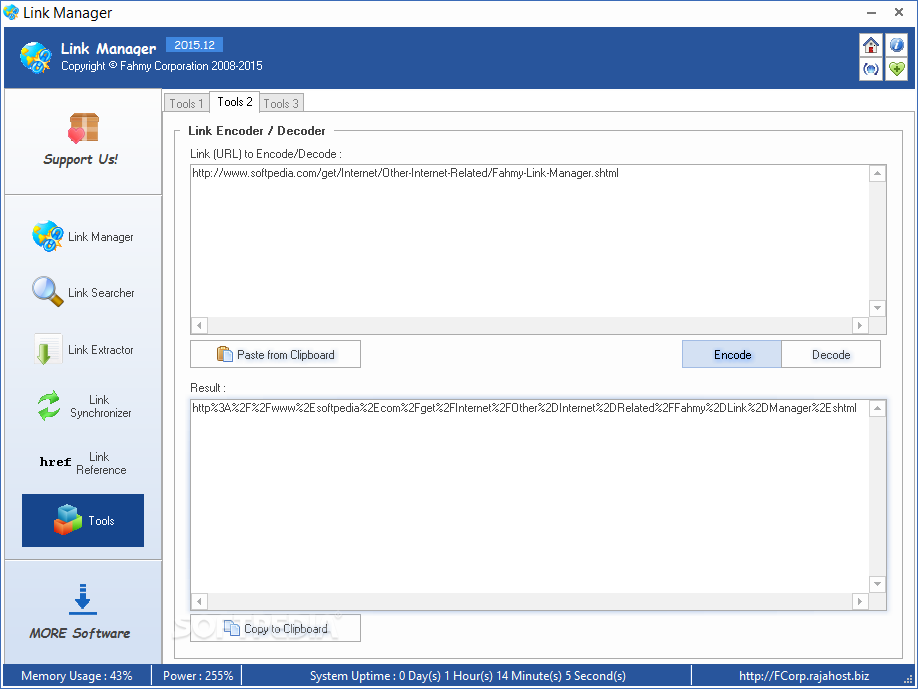Open Link Manager from the sidebar
Screen dimensions: 918x689
pyautogui.click(x=83, y=236)
